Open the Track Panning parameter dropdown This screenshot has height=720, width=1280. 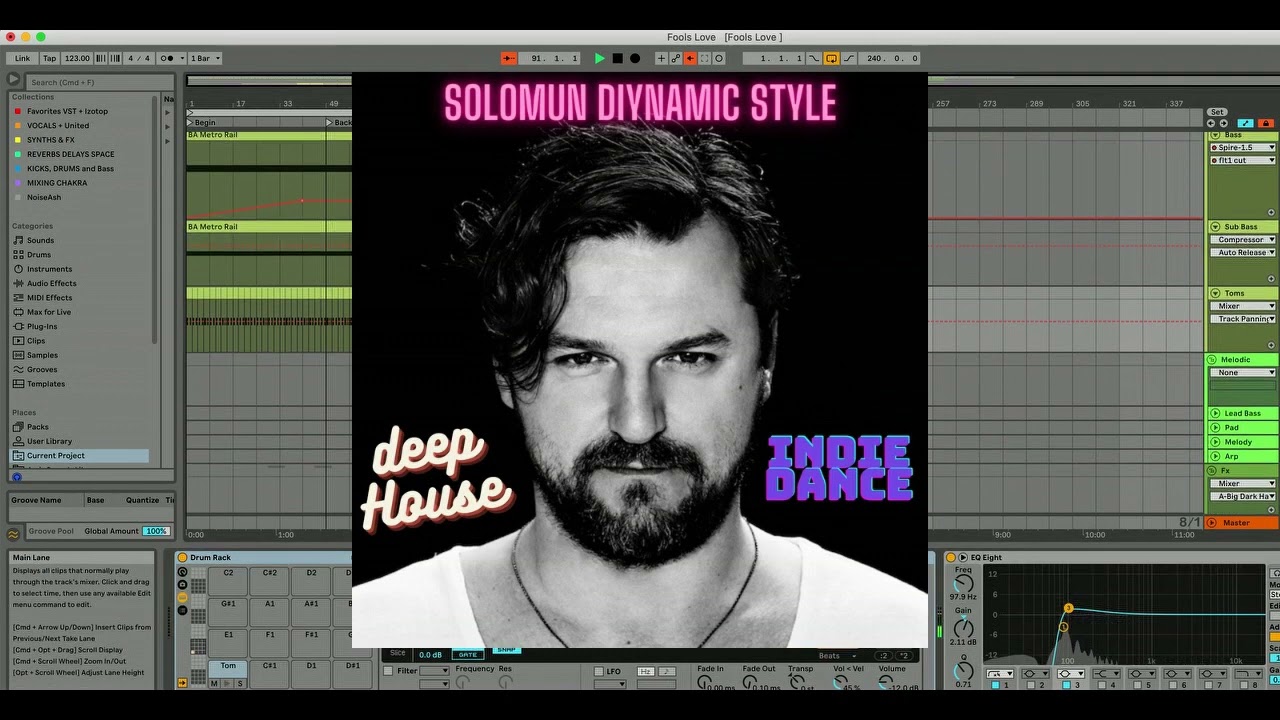[x=1243, y=319]
